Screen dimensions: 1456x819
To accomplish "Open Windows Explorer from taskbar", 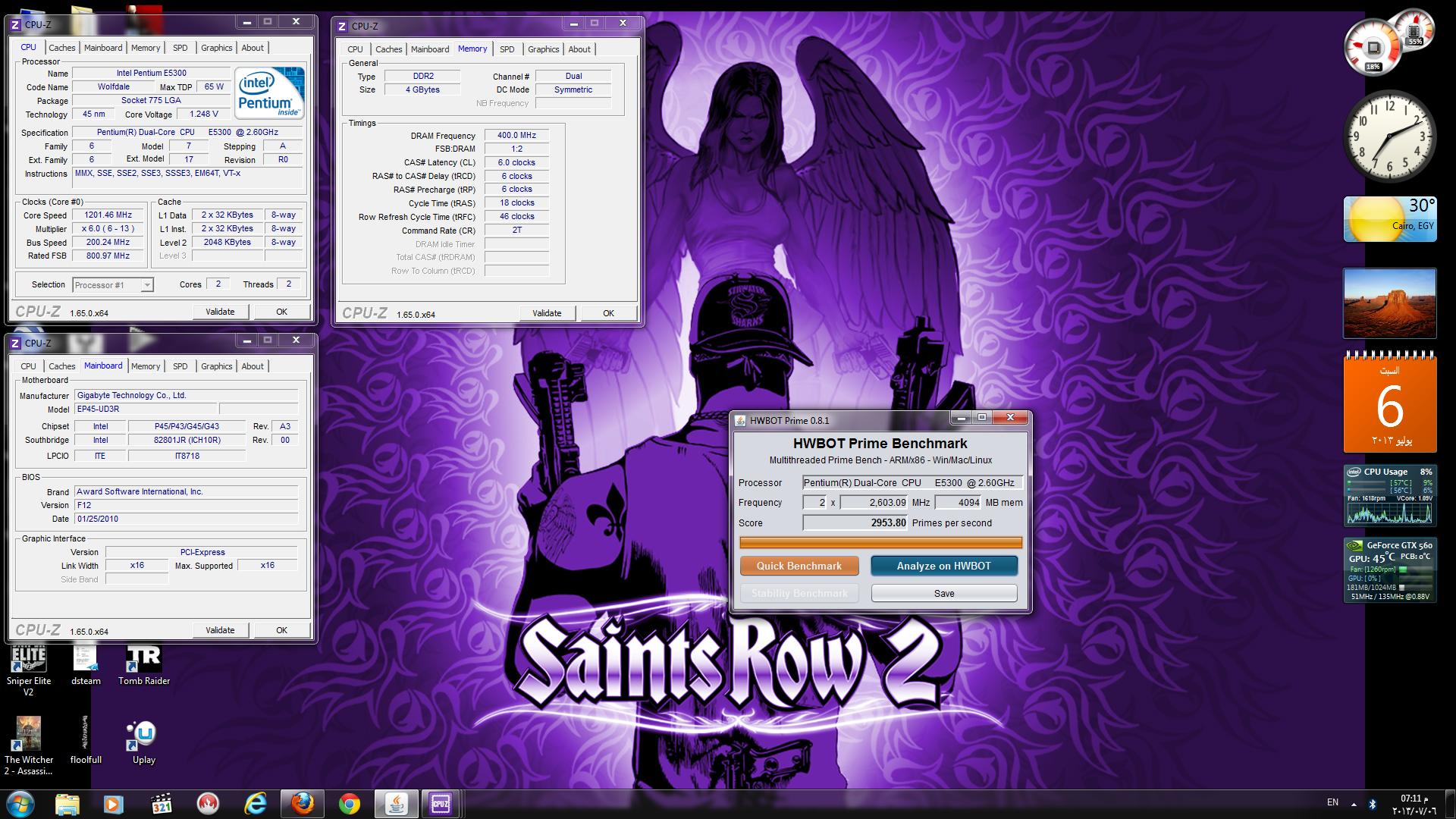I will pos(67,804).
